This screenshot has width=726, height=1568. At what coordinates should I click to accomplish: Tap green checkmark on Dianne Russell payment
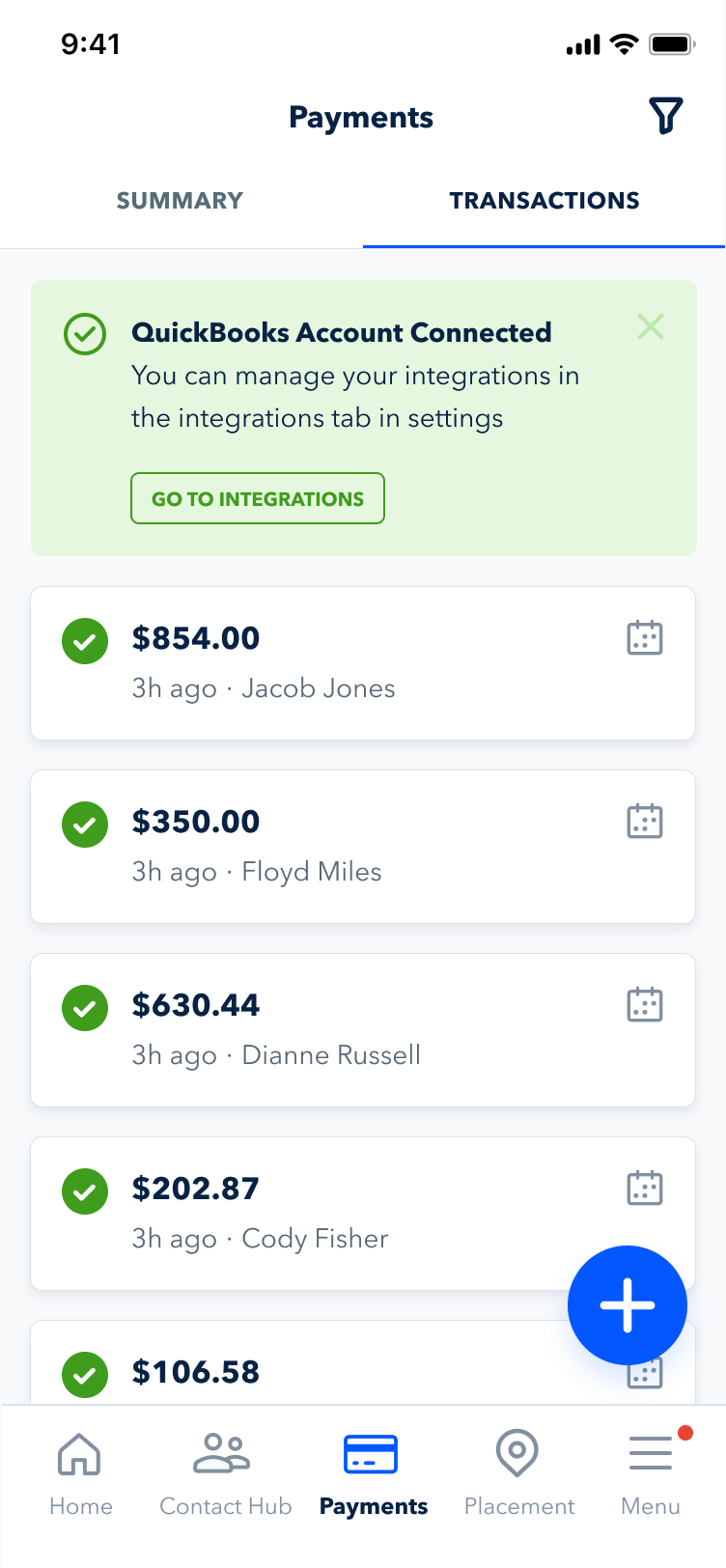point(85,1008)
